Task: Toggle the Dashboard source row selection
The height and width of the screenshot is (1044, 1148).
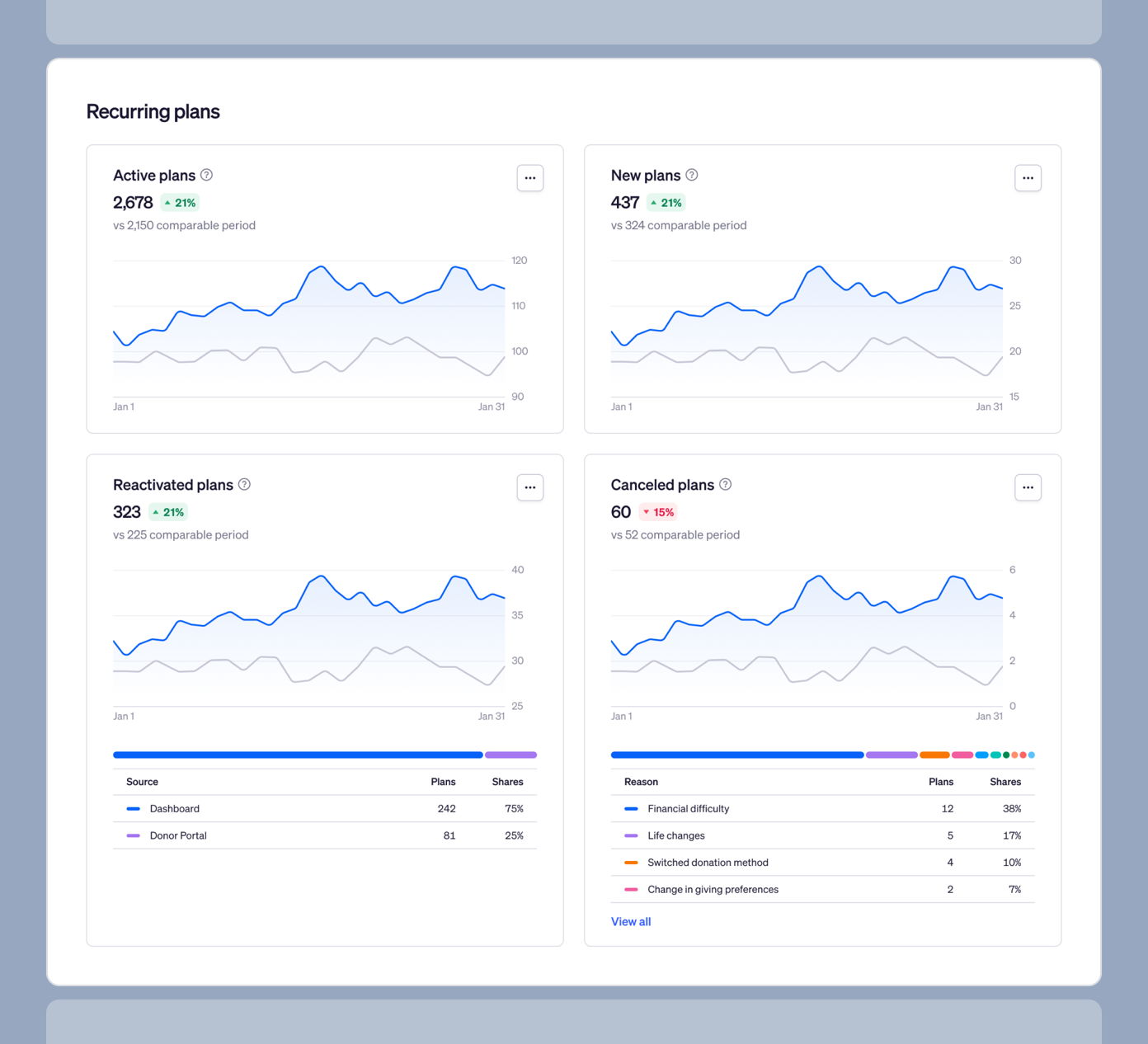Action: pyautogui.click(x=289, y=808)
